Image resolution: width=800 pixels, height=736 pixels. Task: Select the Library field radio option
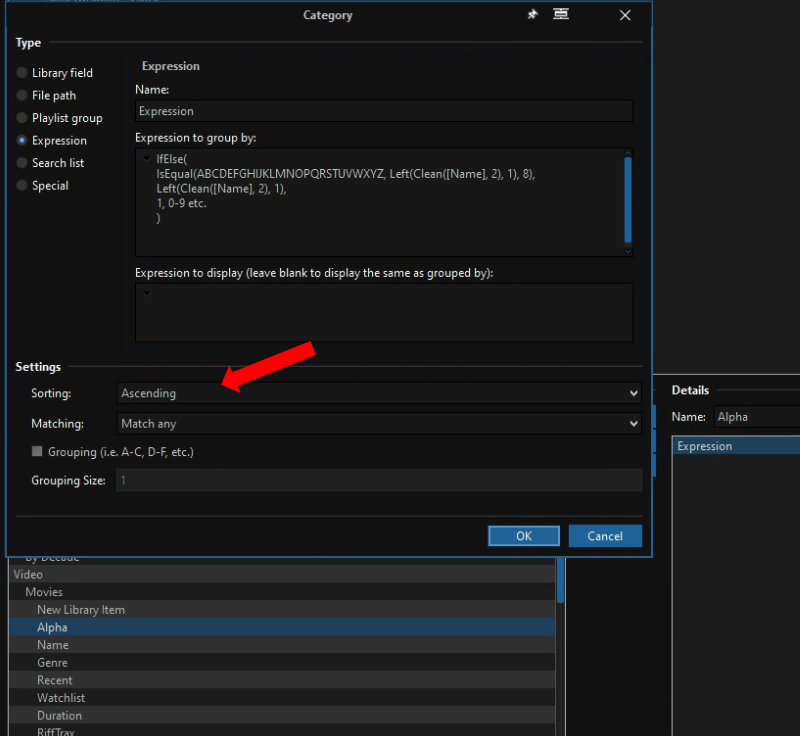coord(55,73)
